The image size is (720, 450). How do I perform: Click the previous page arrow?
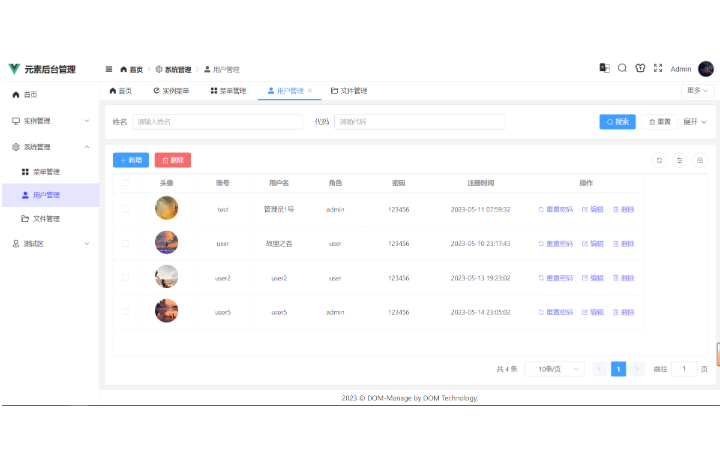coord(599,369)
